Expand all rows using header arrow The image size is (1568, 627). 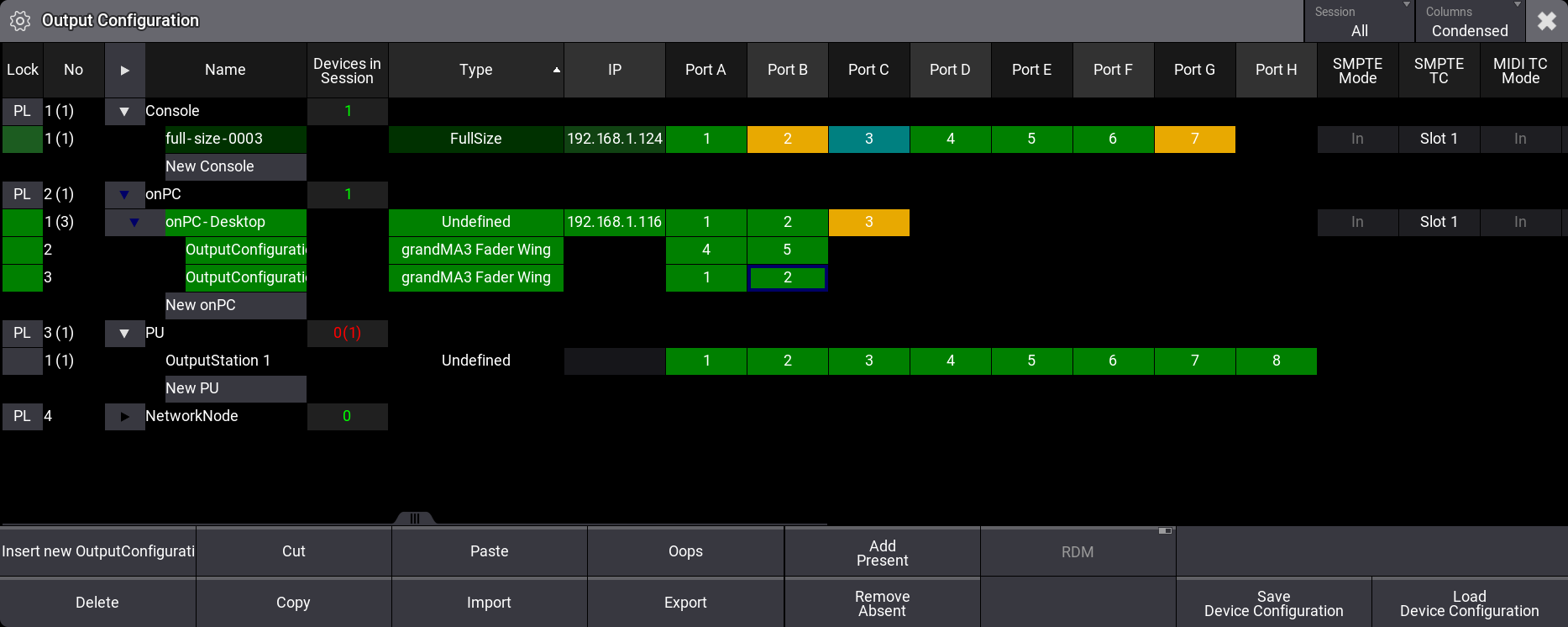[124, 70]
